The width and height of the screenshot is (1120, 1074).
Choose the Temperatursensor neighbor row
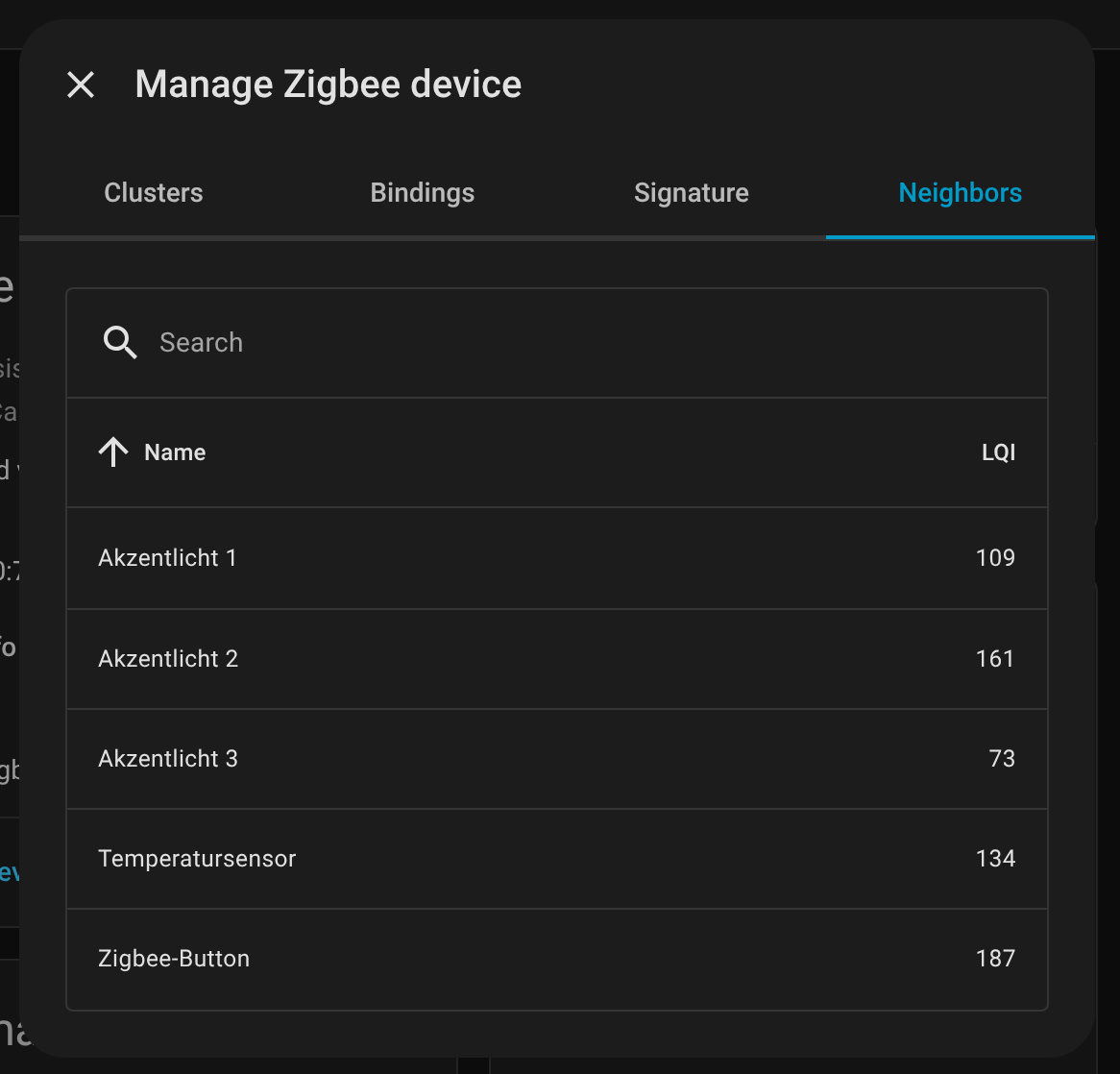point(197,859)
